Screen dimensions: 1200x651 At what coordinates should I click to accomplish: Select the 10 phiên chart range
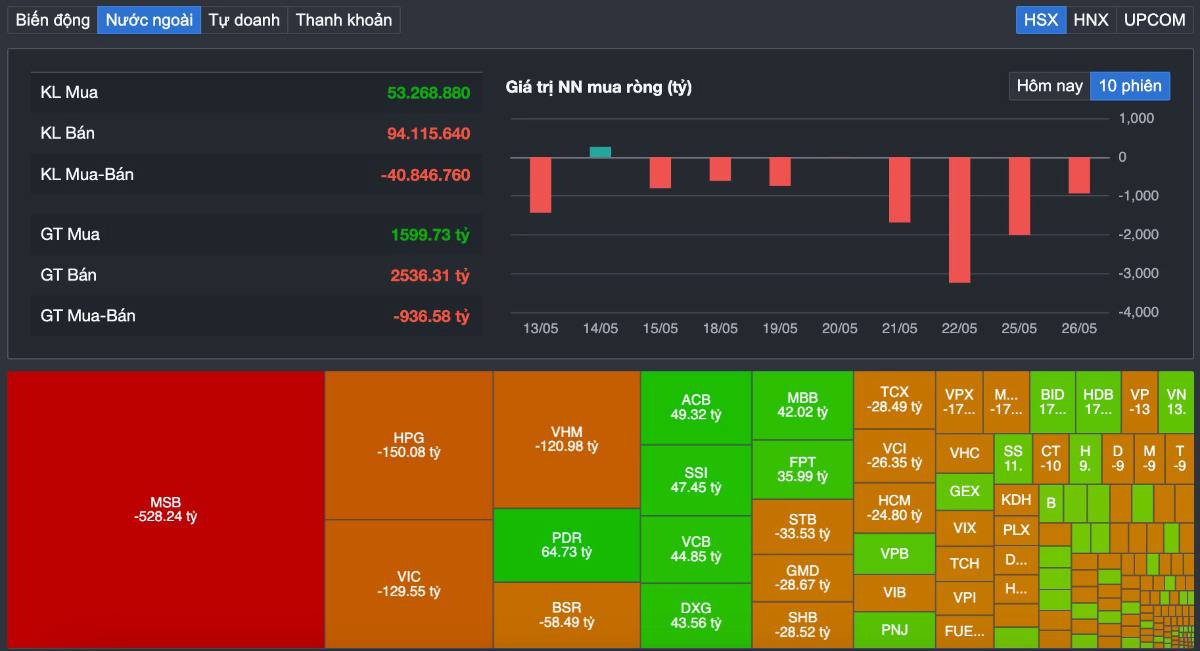[1130, 86]
